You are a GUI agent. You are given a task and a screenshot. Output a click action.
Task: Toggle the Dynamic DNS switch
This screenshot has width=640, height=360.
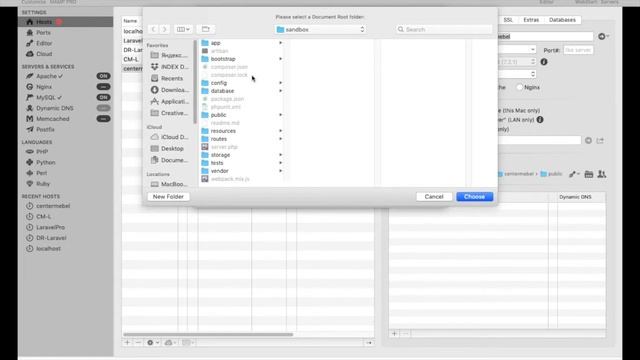point(103,108)
